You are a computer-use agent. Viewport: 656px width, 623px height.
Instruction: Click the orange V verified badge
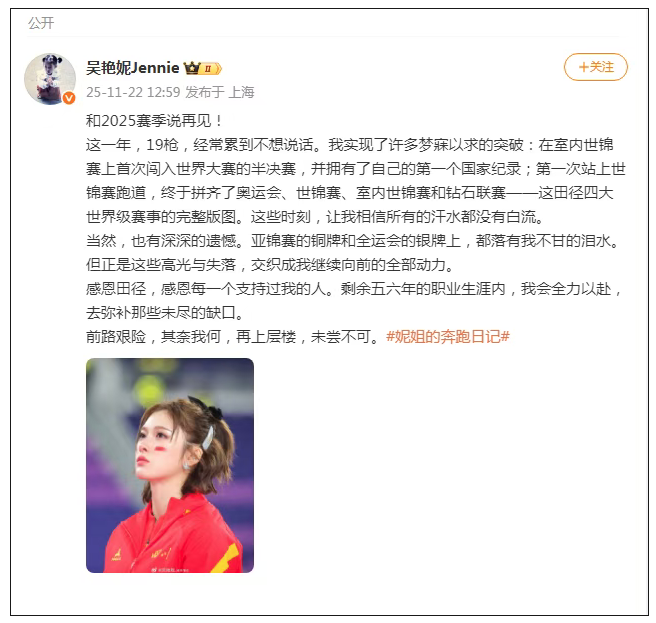pyautogui.click(x=69, y=98)
